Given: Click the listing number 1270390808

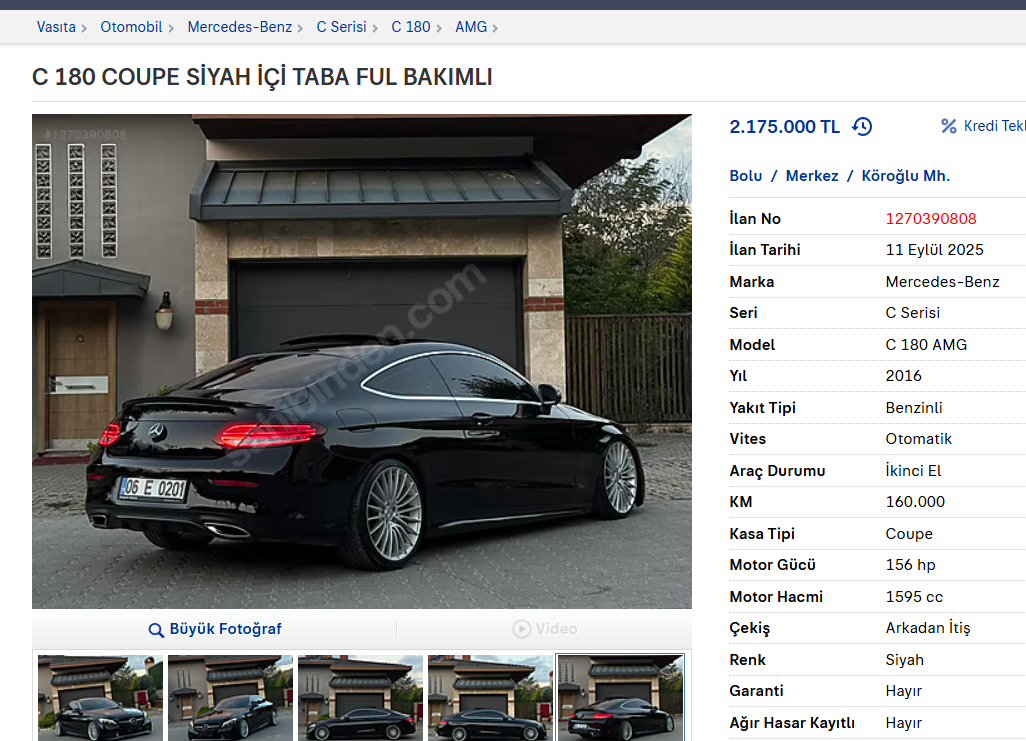Looking at the screenshot, I should [931, 219].
